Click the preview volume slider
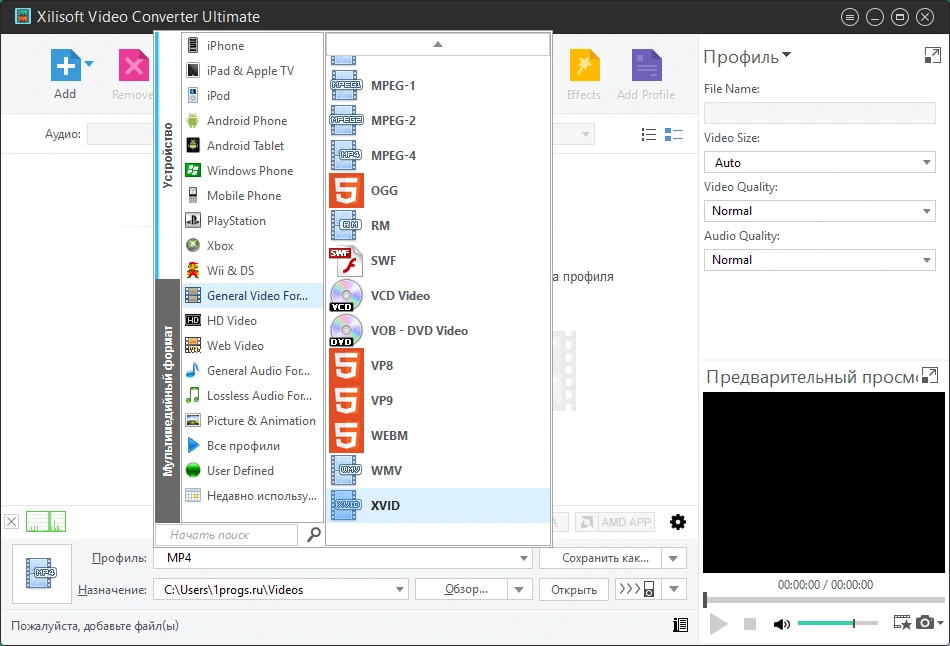The height and width of the screenshot is (646, 950). click(x=837, y=623)
